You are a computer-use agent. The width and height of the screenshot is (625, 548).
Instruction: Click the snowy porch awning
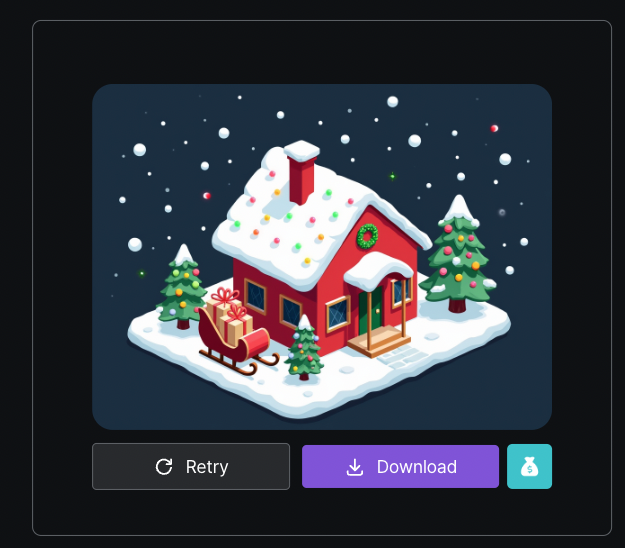tap(377, 270)
